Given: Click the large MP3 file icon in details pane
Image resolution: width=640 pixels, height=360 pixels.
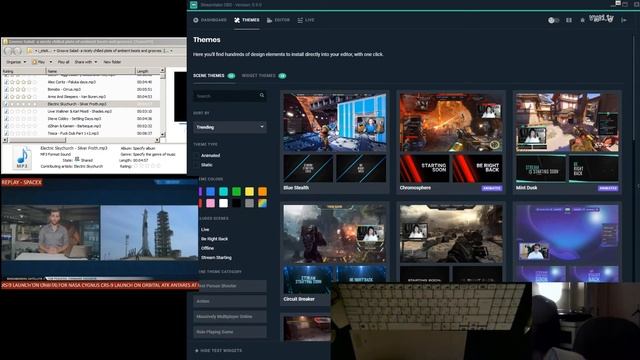Looking at the screenshot, I should 22,158.
